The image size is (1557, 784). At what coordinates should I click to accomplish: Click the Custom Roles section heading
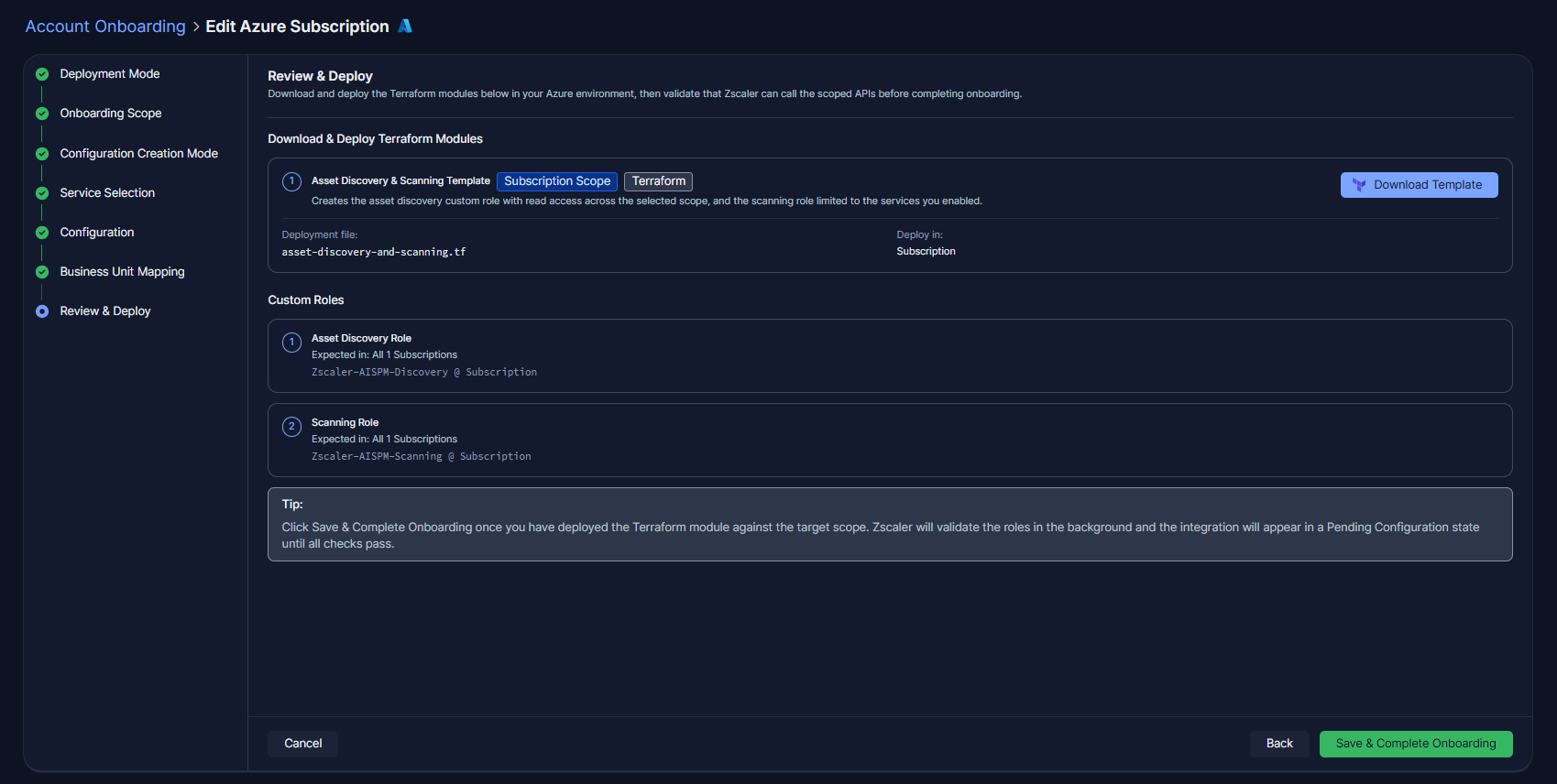(306, 300)
